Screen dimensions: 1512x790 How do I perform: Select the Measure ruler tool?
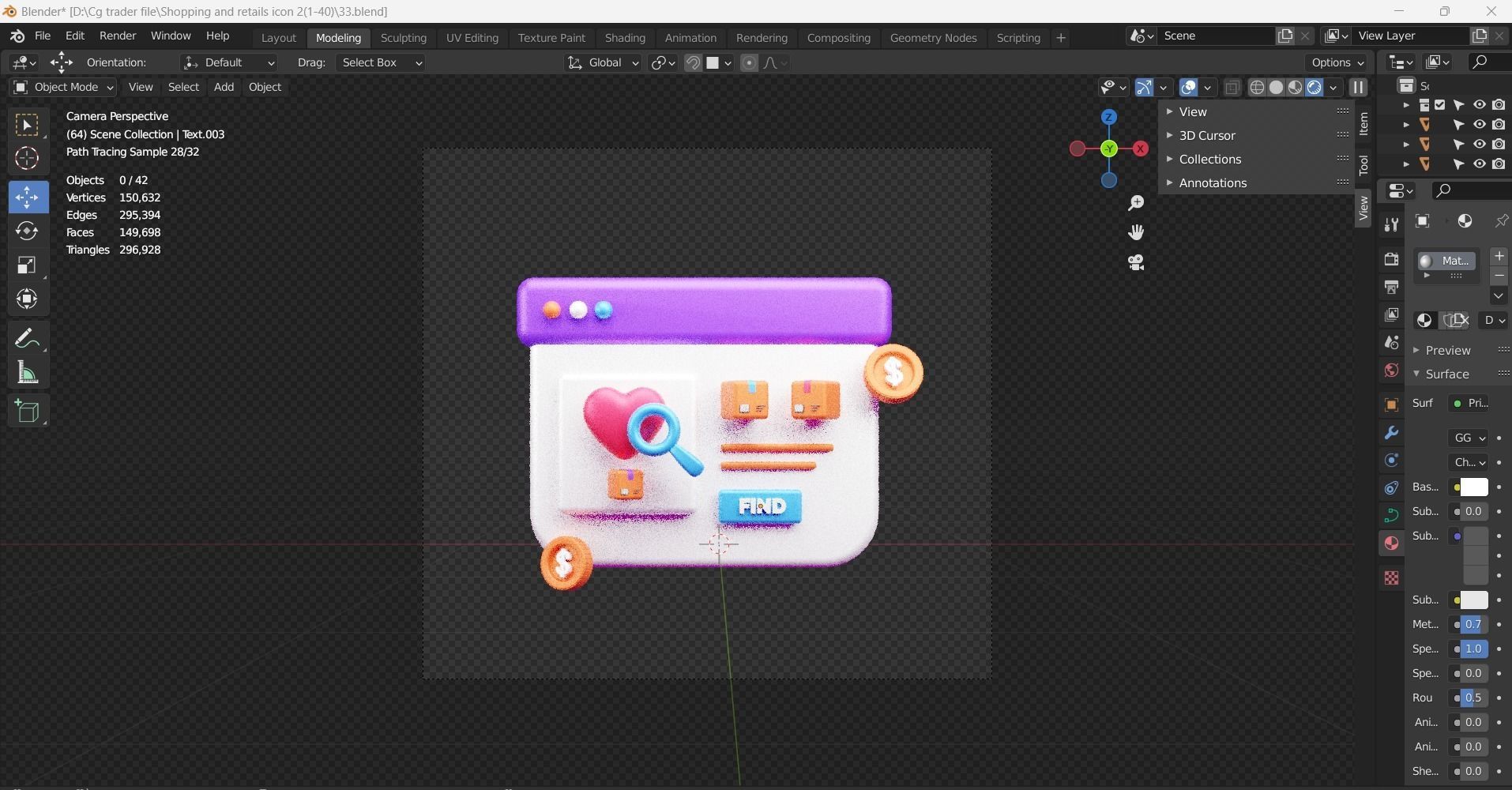tap(27, 372)
